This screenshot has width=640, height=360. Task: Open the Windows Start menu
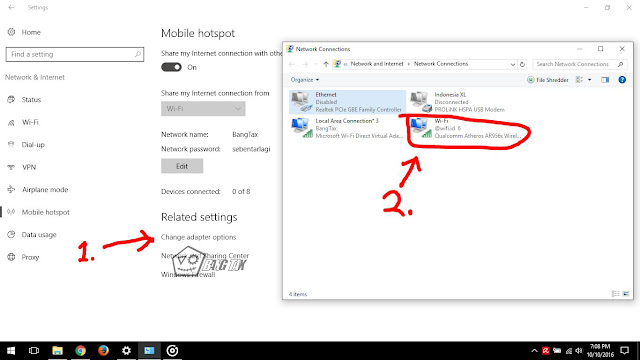pos(11,351)
